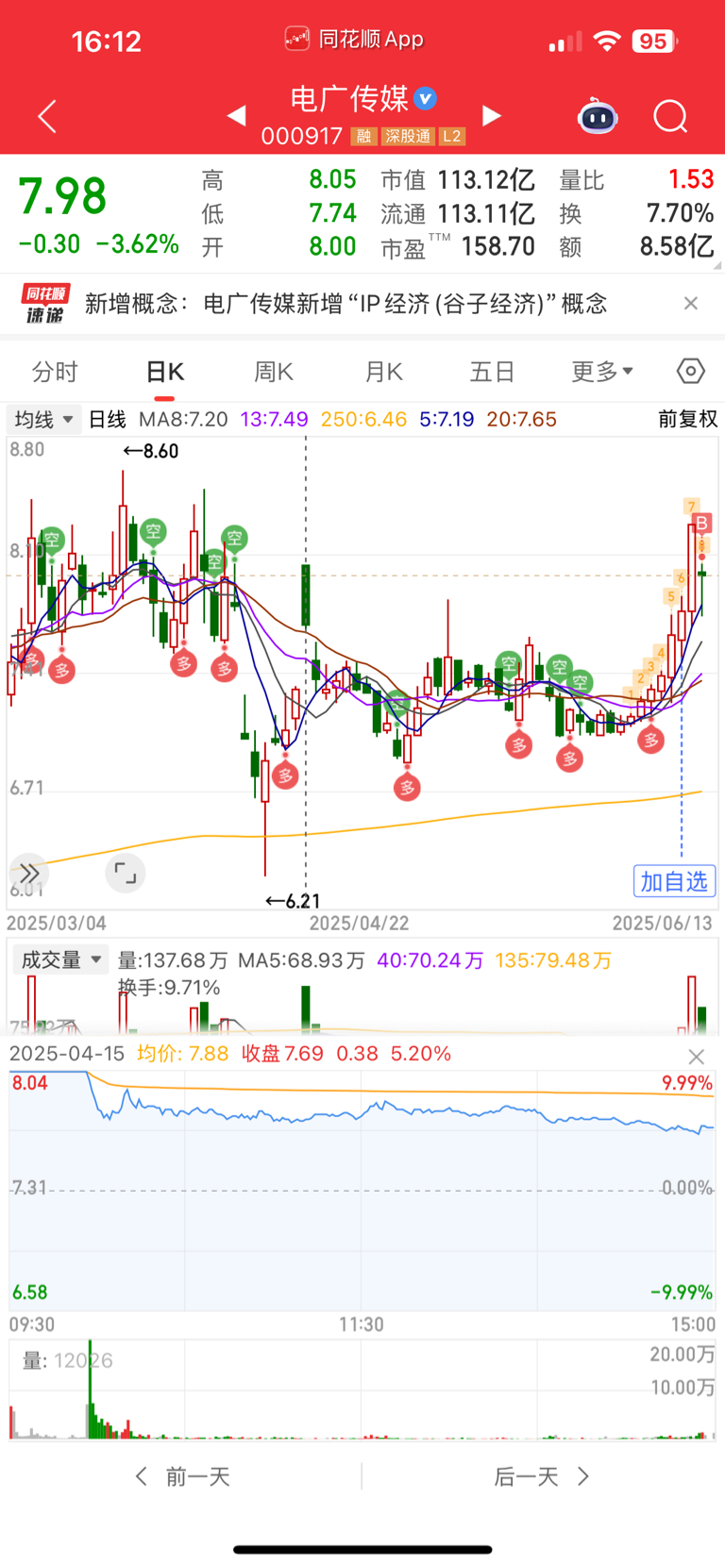Go to 前一天 previous day

click(183, 1476)
